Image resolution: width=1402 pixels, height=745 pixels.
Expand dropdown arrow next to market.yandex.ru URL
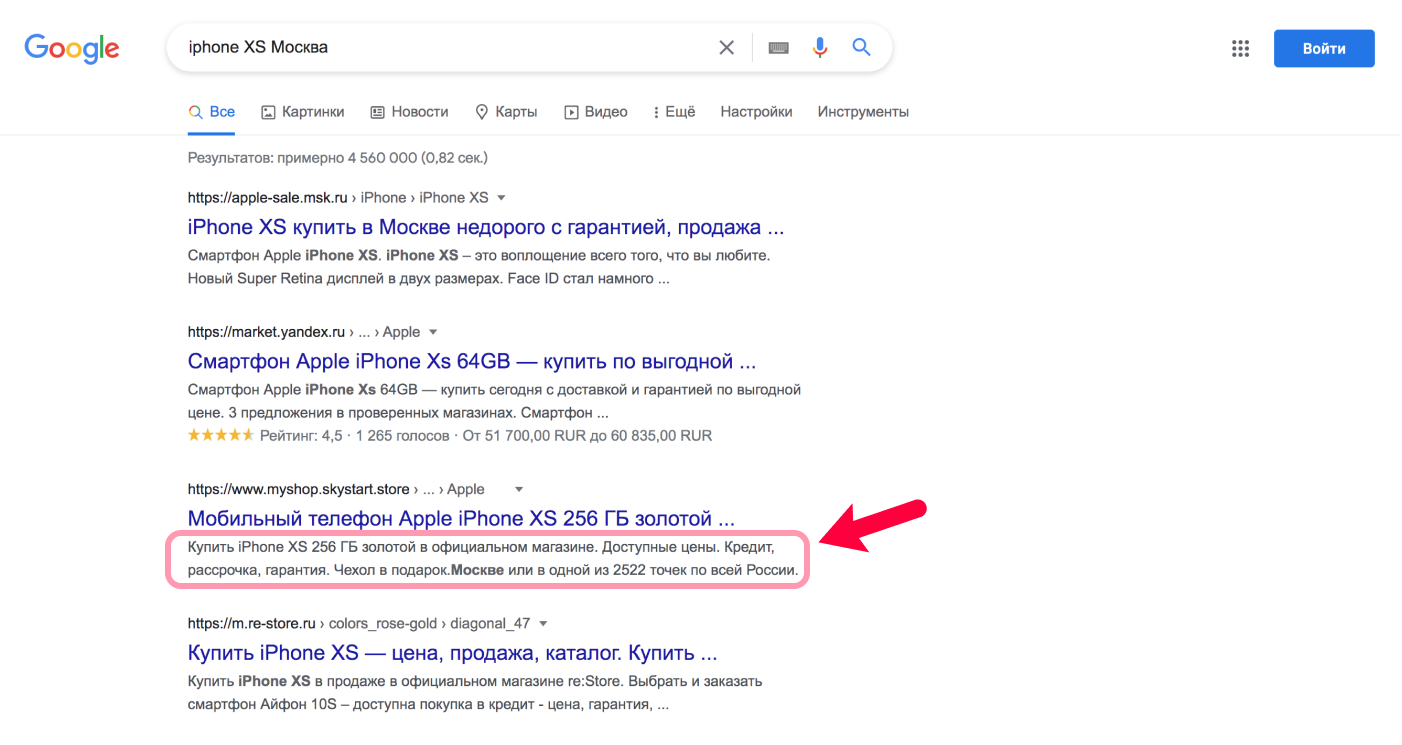[433, 331]
